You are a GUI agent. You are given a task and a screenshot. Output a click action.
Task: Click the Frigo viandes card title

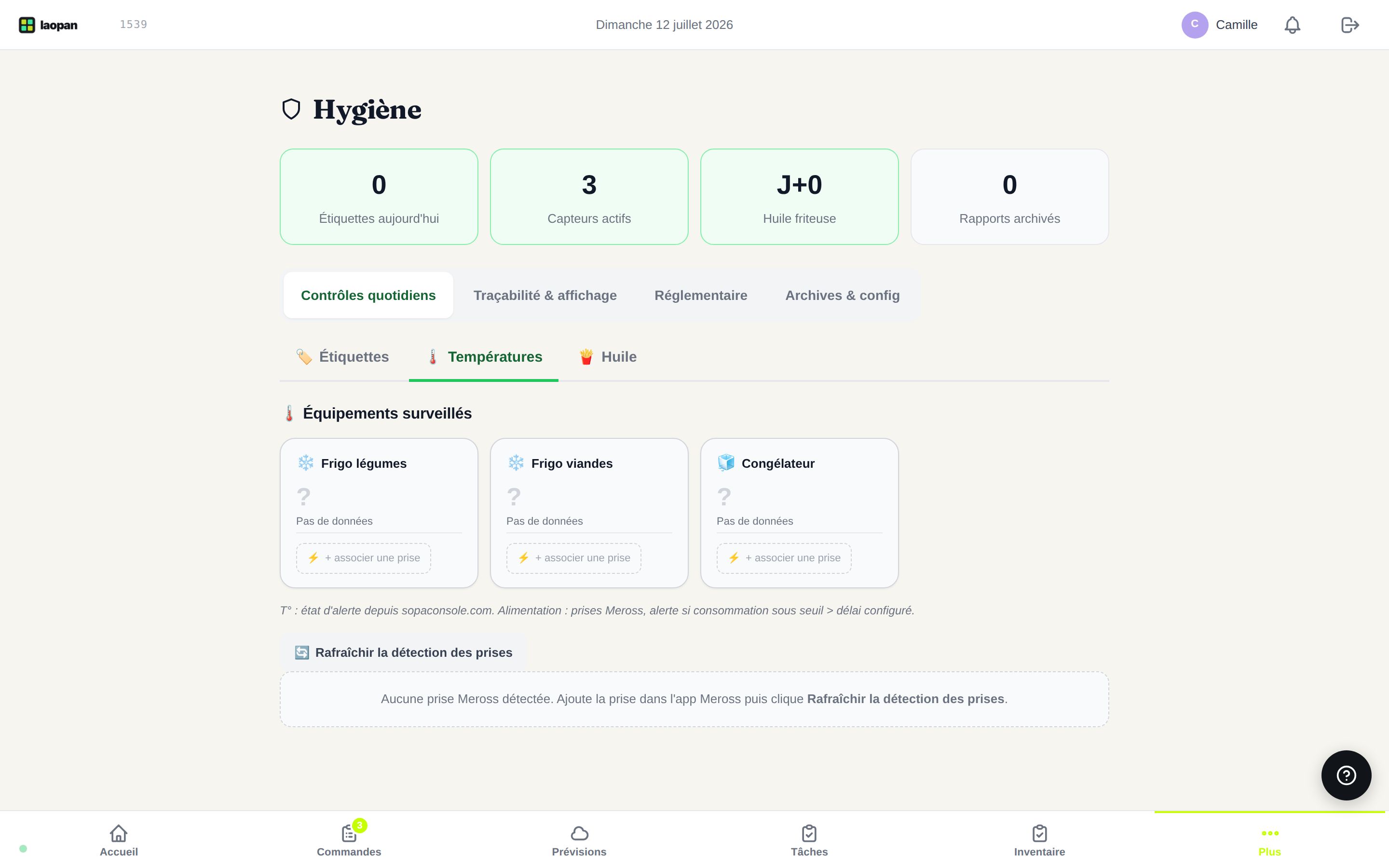(x=572, y=463)
